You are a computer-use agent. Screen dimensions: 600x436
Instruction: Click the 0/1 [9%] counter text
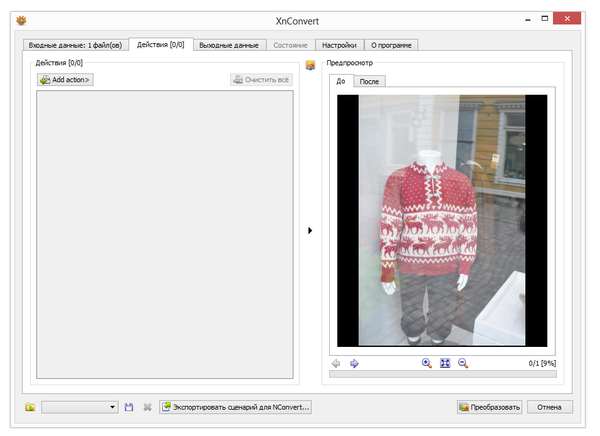point(542,363)
